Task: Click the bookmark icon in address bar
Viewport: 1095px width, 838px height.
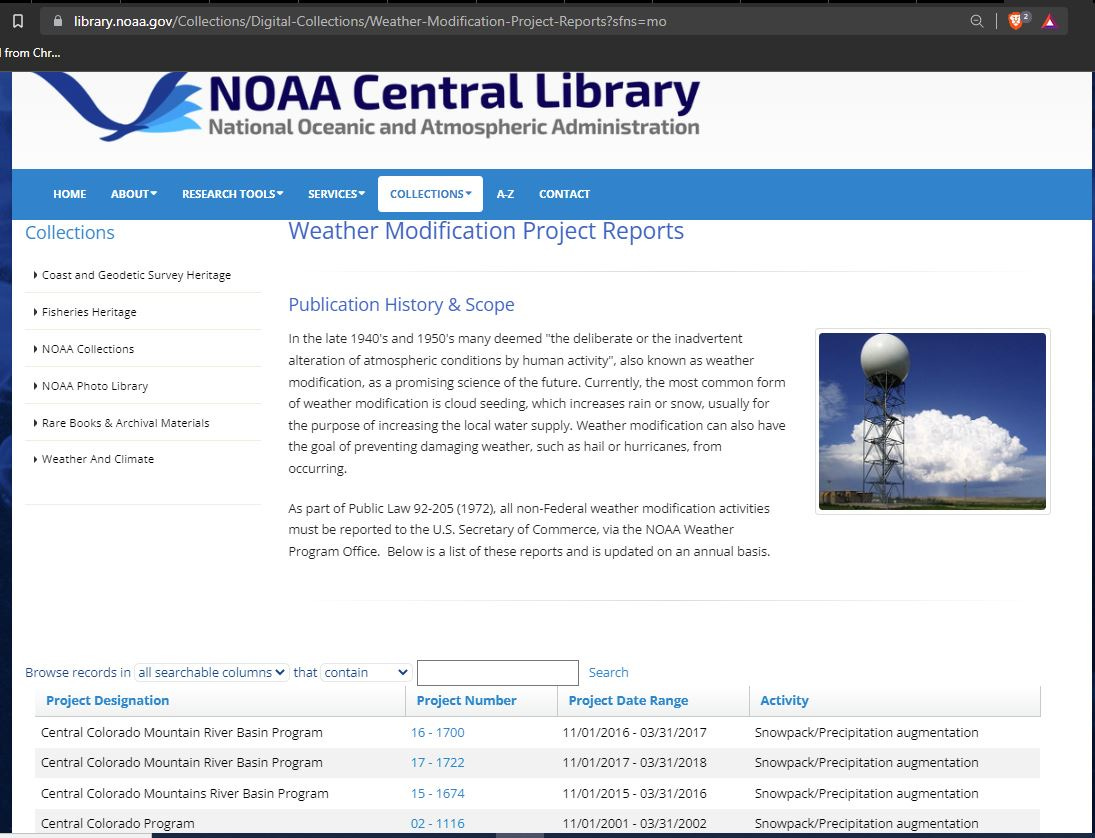Action: tap(18, 22)
